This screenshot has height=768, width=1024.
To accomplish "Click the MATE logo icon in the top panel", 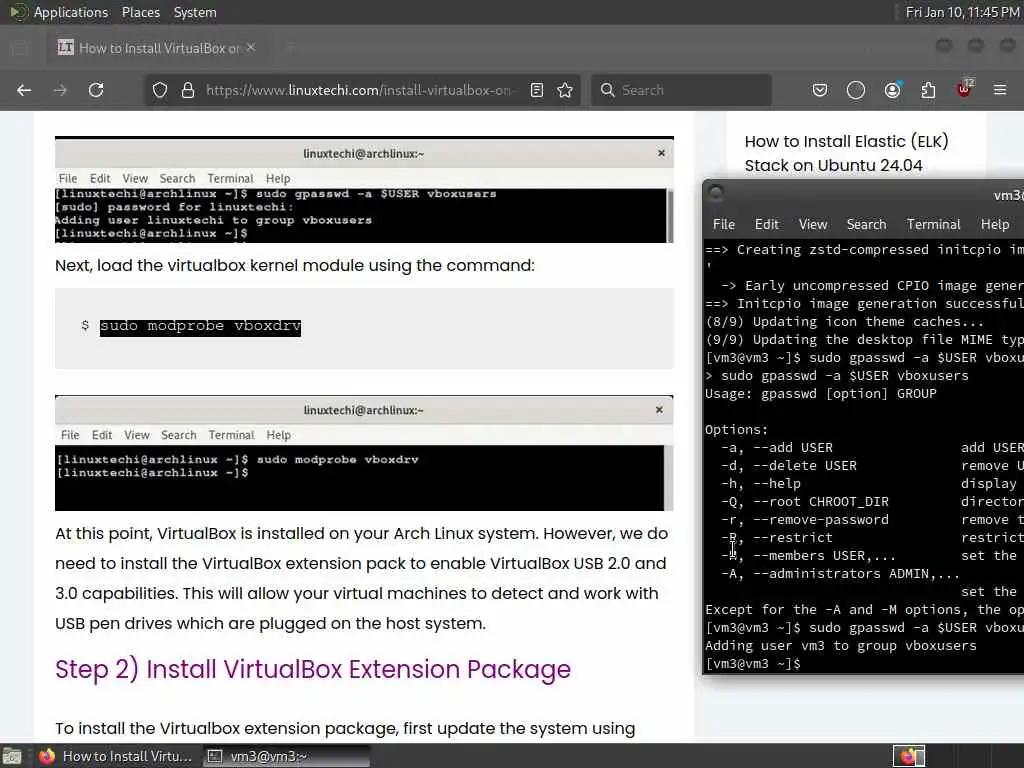I will pyautogui.click(x=18, y=12).
